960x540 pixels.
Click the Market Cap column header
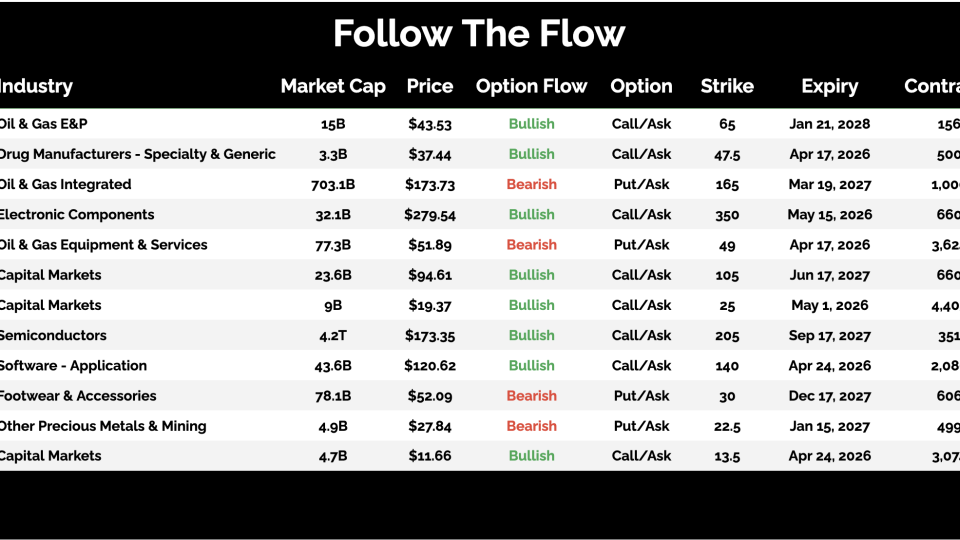[333, 86]
